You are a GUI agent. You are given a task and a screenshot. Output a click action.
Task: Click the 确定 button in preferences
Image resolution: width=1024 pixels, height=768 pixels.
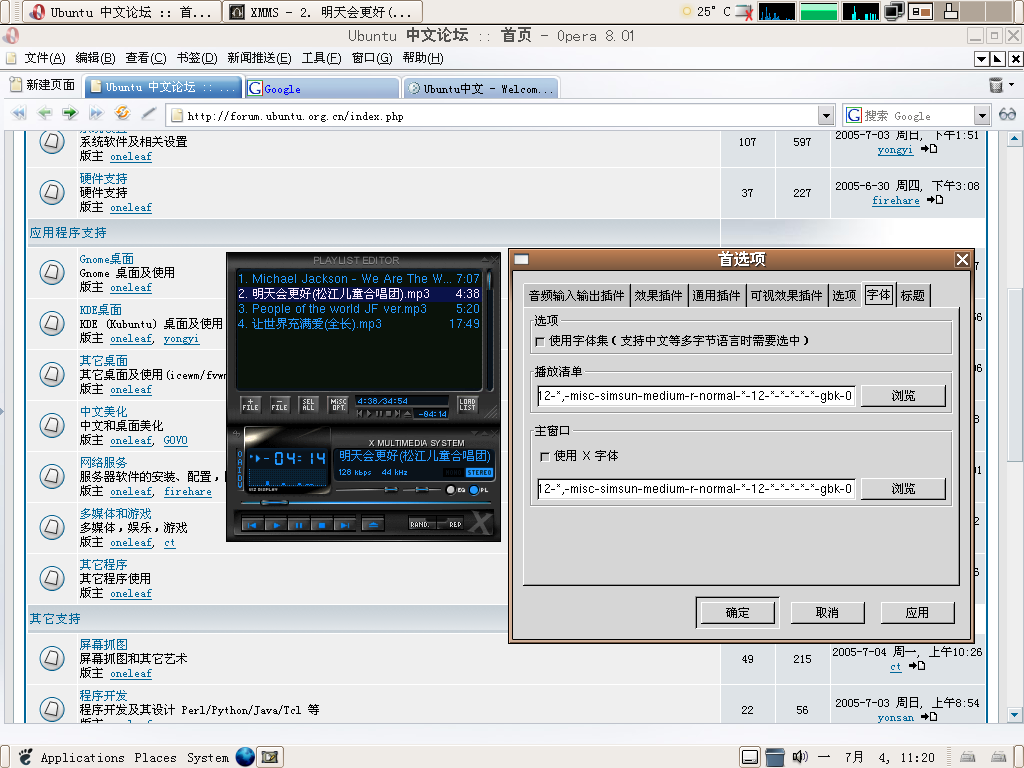[737, 613]
